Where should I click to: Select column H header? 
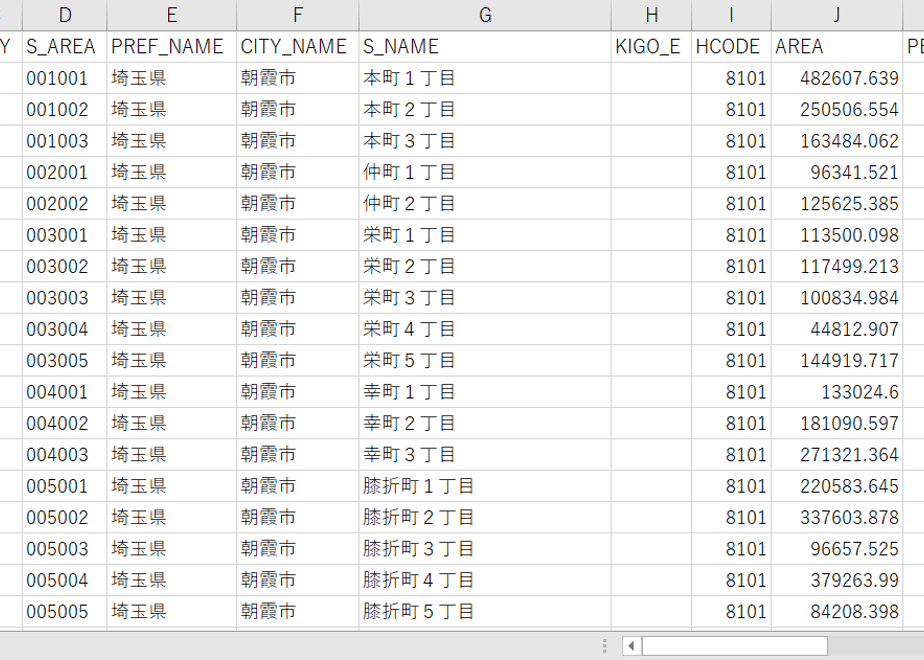tap(651, 15)
